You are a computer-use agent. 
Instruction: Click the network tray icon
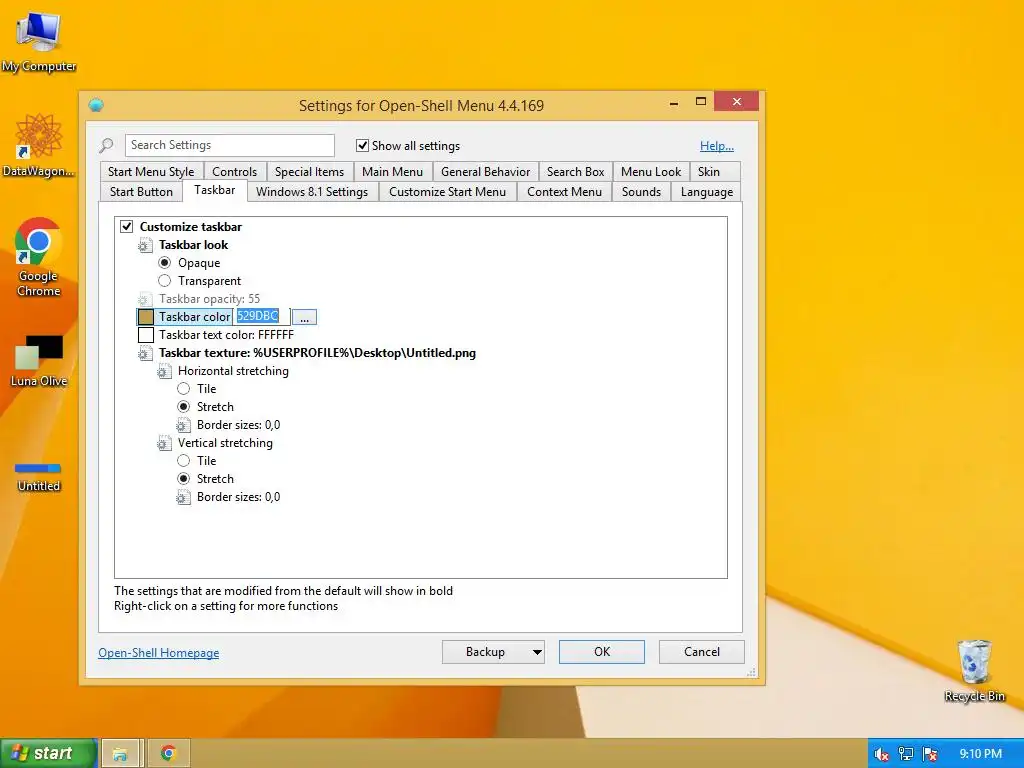click(x=906, y=754)
